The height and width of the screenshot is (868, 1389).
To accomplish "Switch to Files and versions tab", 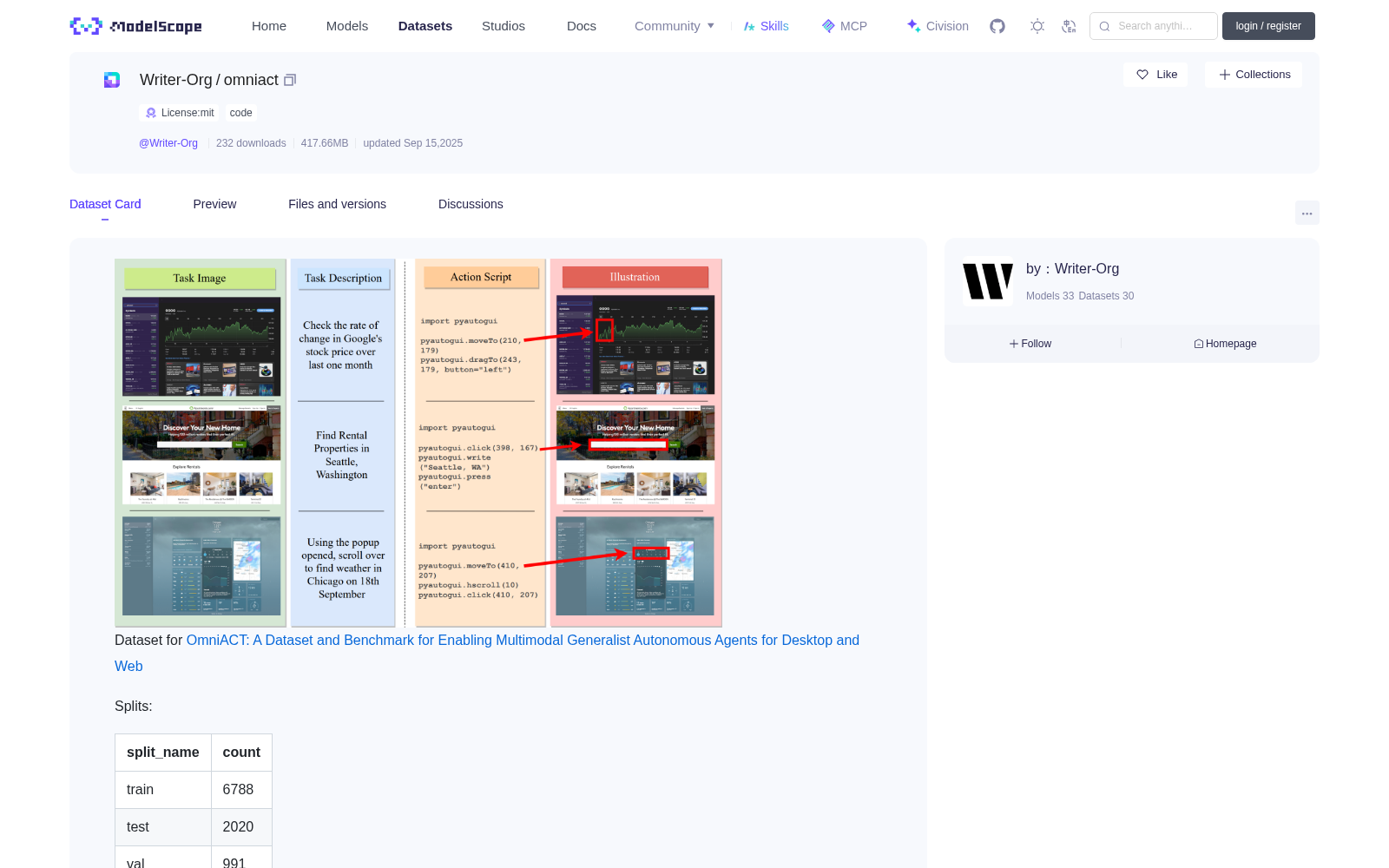I will tap(337, 204).
